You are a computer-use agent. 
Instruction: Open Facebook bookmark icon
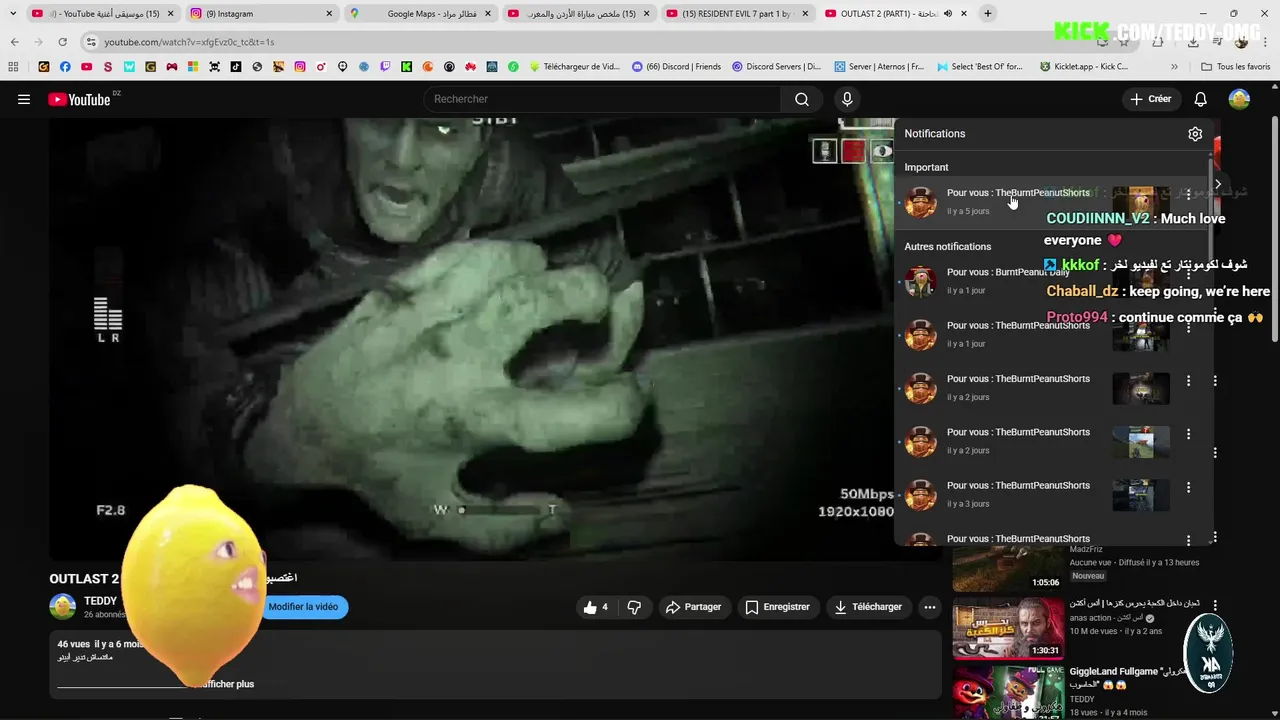65,67
